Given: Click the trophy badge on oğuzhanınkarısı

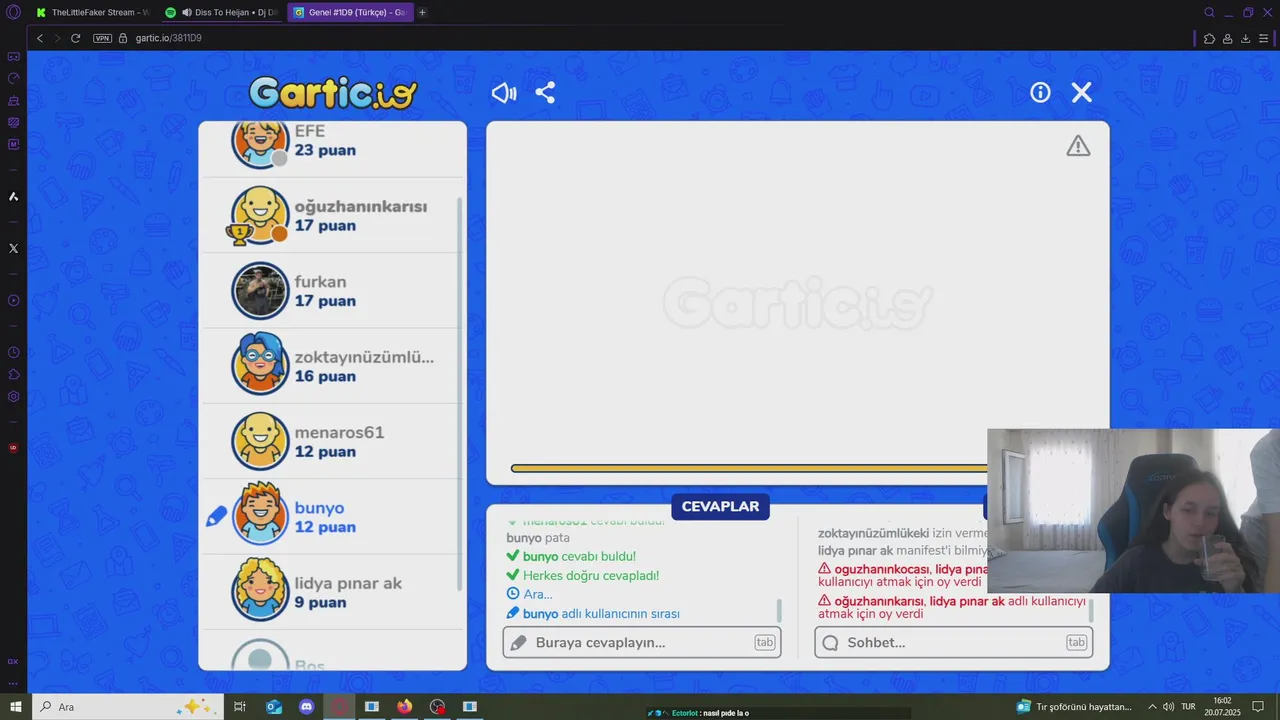Looking at the screenshot, I should tap(238, 235).
